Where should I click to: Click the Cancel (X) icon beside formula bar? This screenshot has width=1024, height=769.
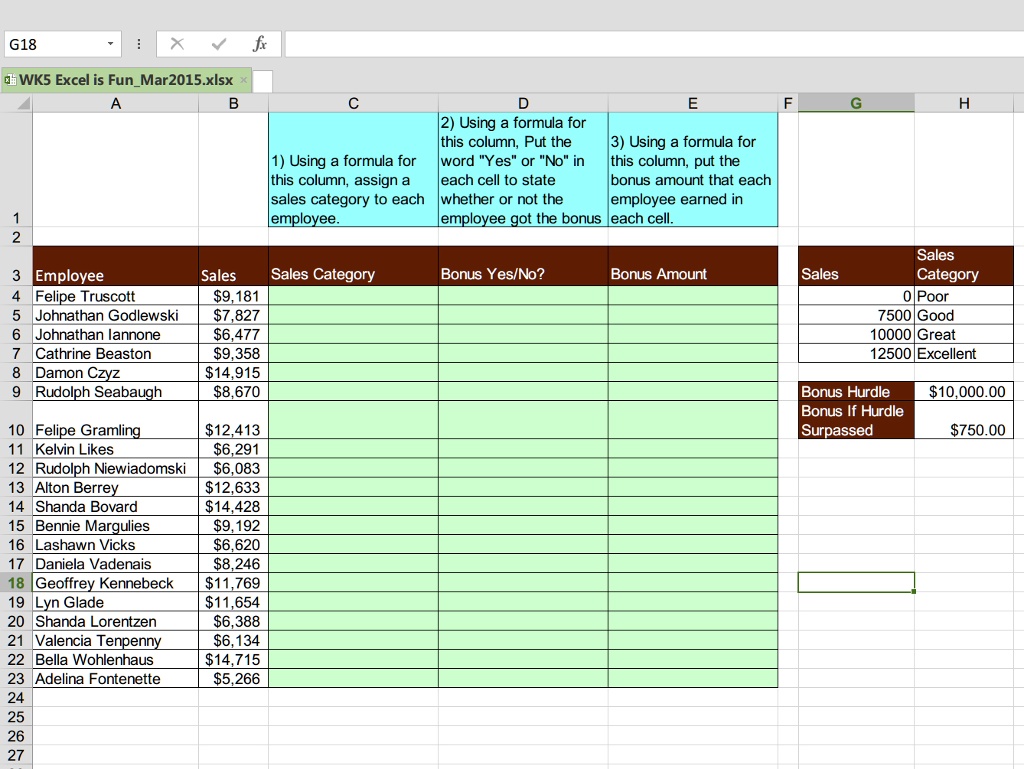coord(175,43)
